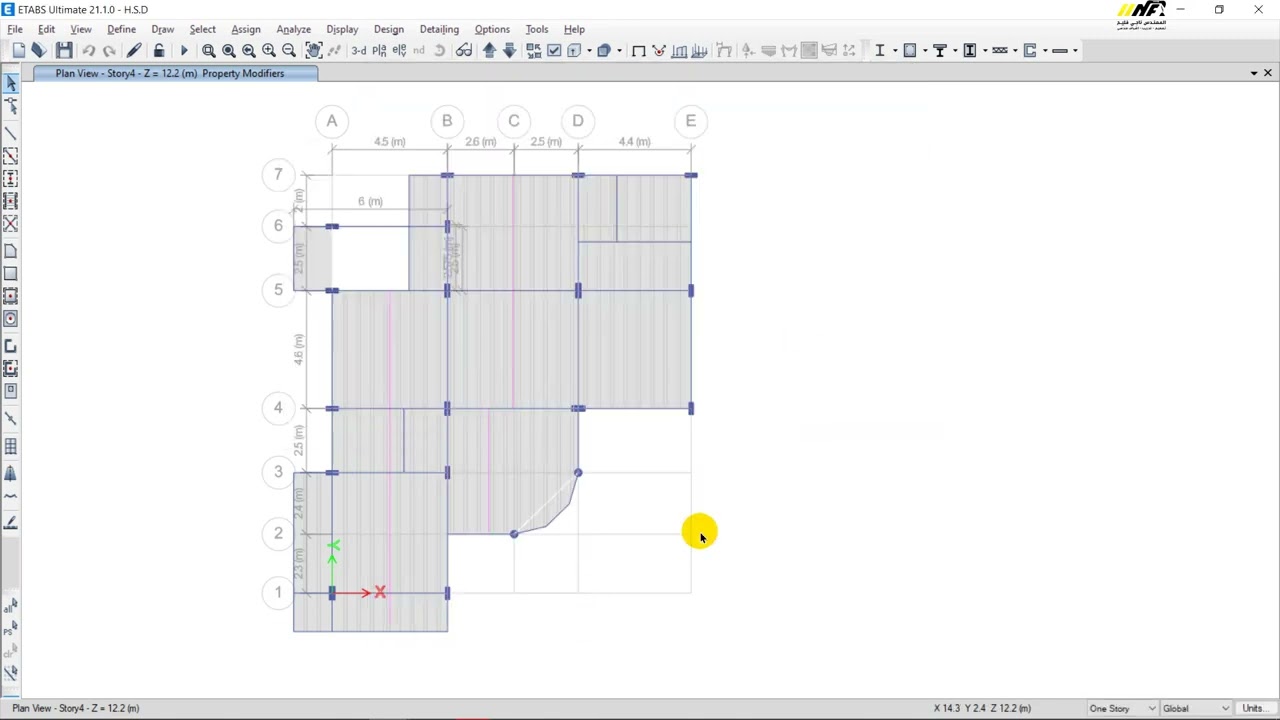Click the pencil Refresh/Edit icon
Viewport: 1280px width, 720px height.
coord(134,50)
